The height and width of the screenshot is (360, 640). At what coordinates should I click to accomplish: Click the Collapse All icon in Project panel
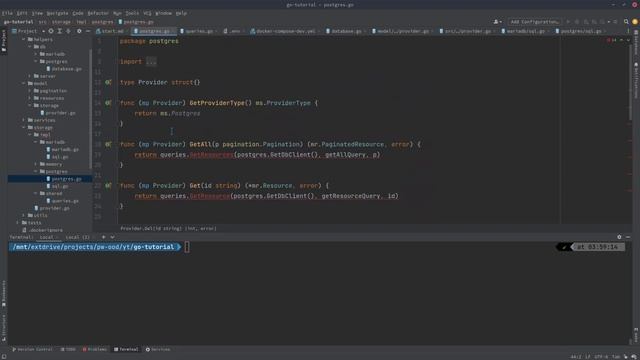coord(68,31)
